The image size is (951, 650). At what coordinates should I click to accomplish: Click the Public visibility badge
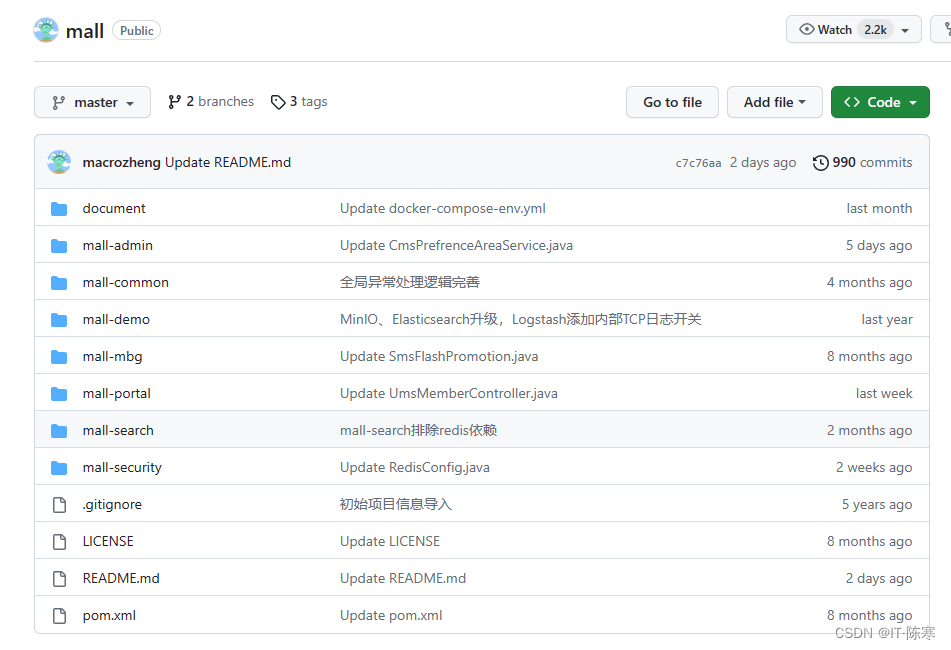[136, 30]
